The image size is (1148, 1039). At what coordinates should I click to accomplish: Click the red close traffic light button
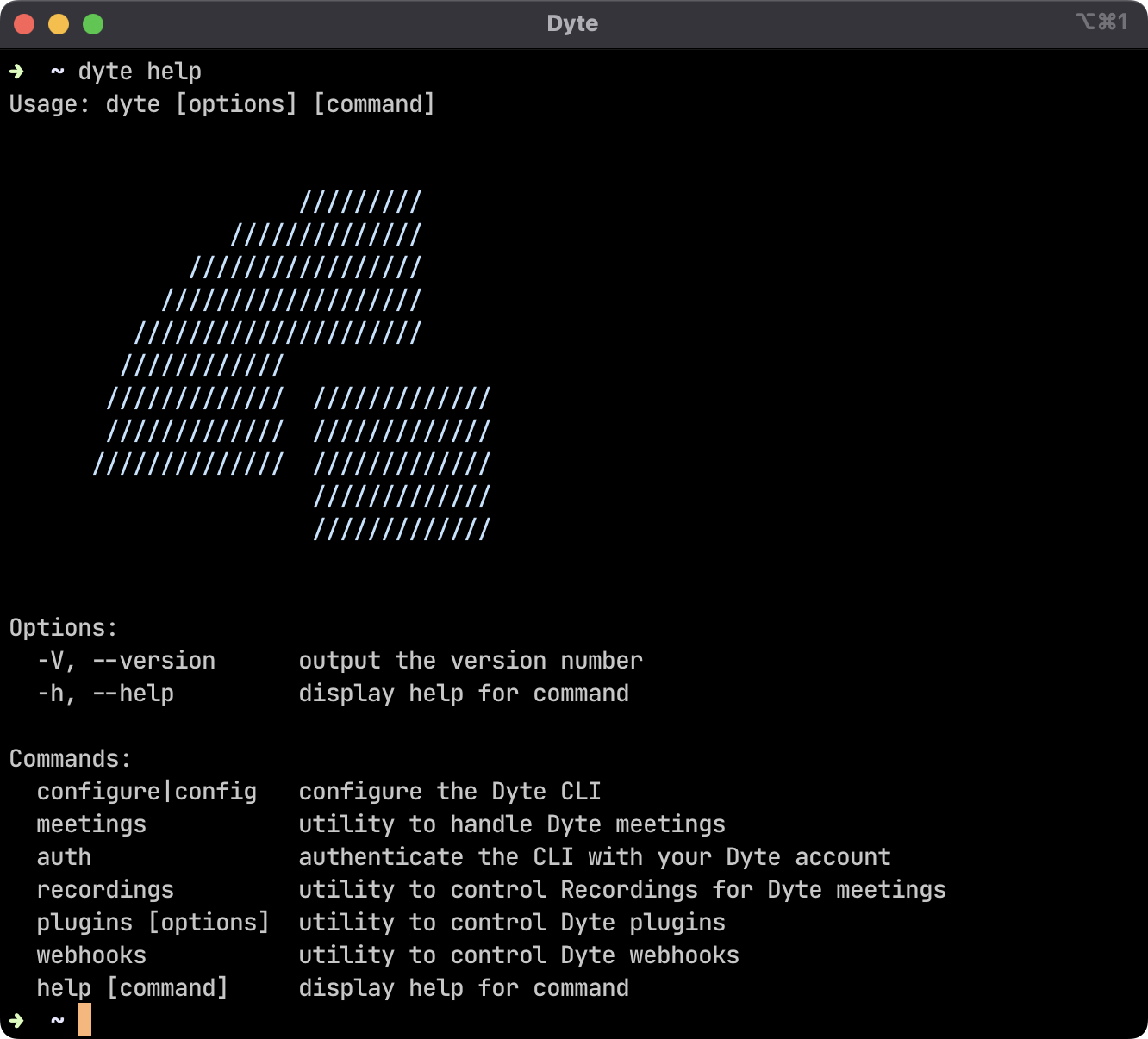24,24
